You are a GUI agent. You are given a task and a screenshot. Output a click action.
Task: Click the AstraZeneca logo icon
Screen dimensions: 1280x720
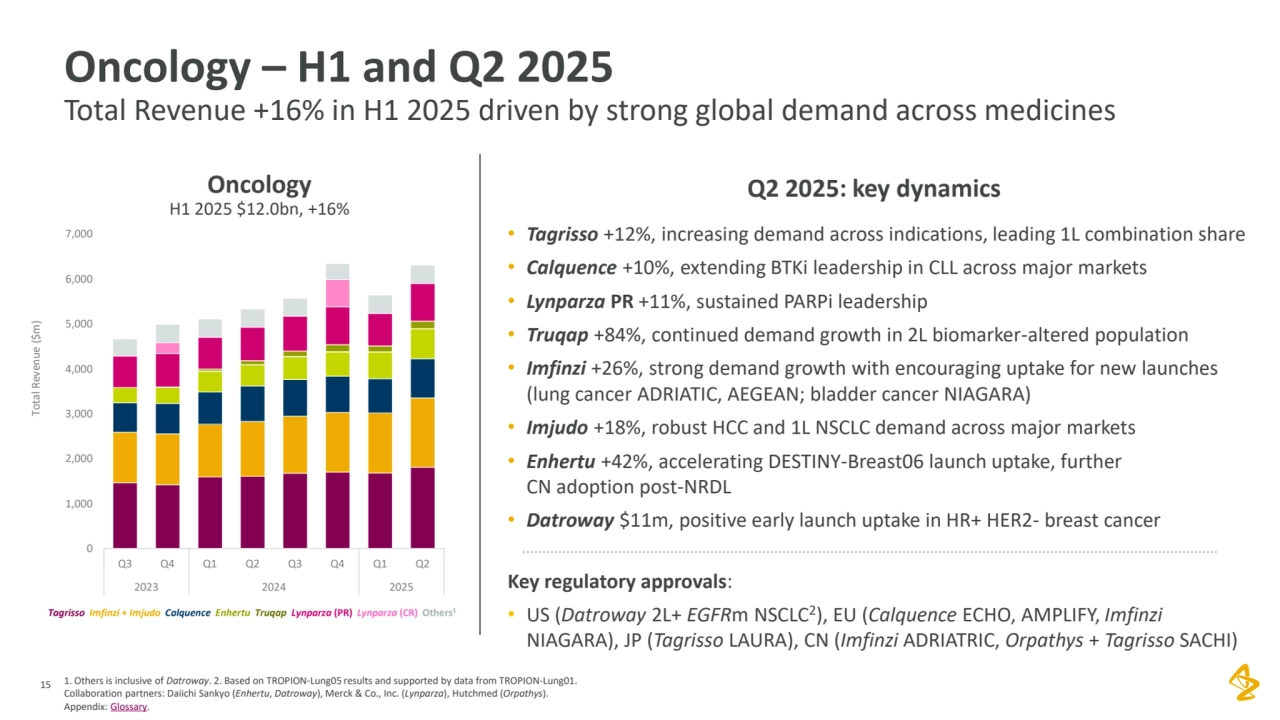click(1243, 683)
